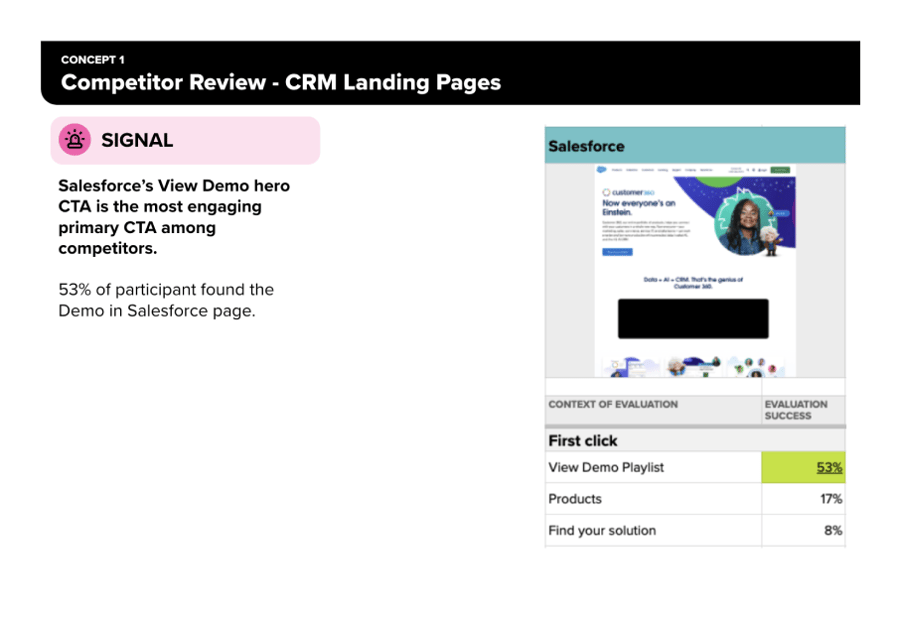Click the CONCEPT 1 label
This screenshot has height=619, width=900.
pyautogui.click(x=92, y=60)
